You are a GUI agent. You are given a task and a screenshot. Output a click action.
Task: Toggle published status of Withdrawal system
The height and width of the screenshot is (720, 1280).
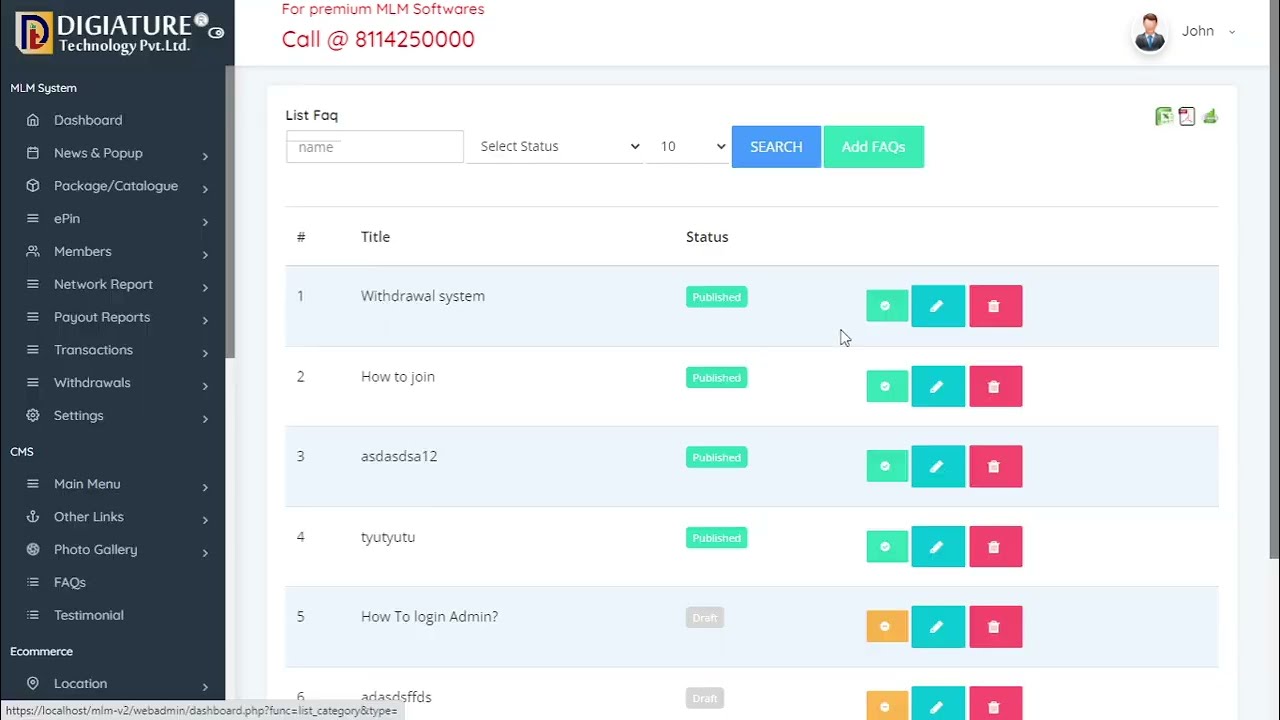pyautogui.click(x=886, y=306)
